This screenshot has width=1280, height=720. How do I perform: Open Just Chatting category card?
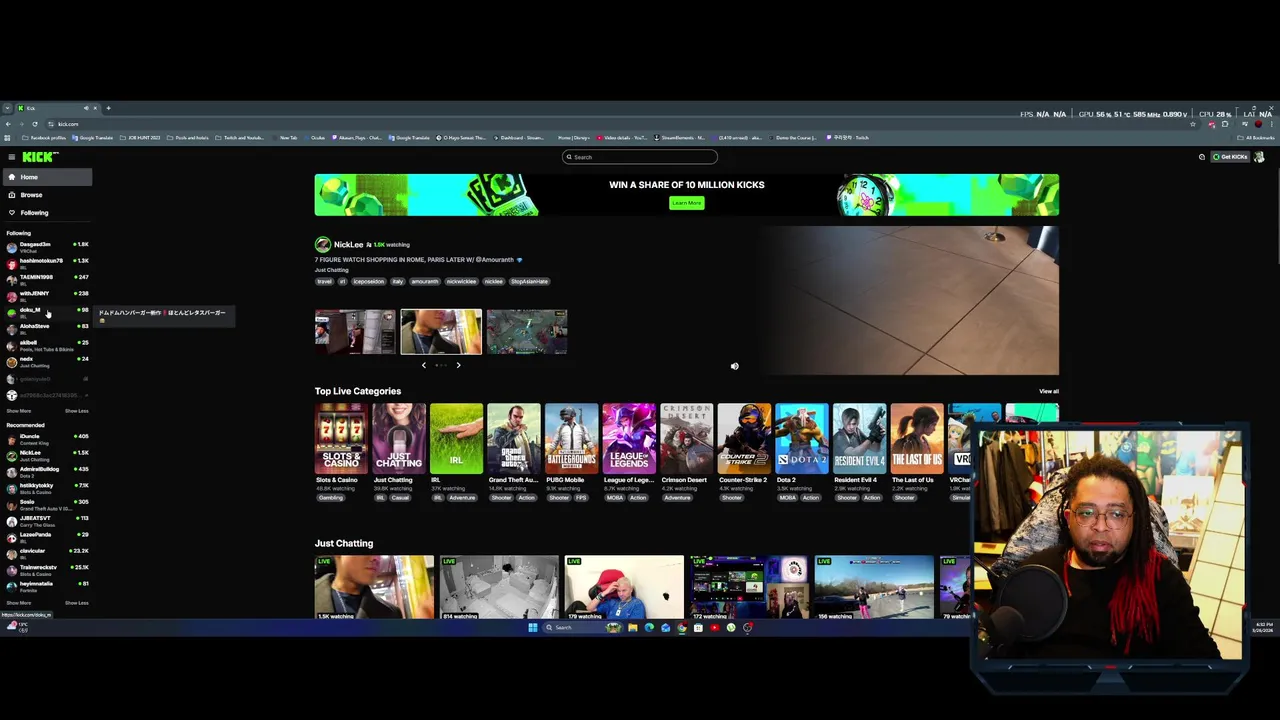pos(398,438)
